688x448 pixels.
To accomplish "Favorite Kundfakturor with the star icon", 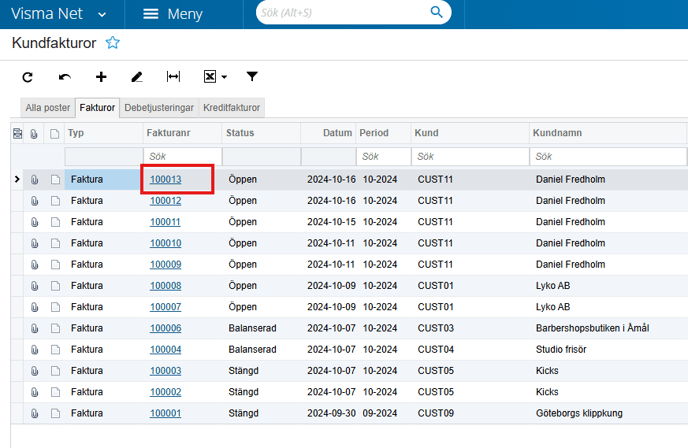I will [x=112, y=43].
